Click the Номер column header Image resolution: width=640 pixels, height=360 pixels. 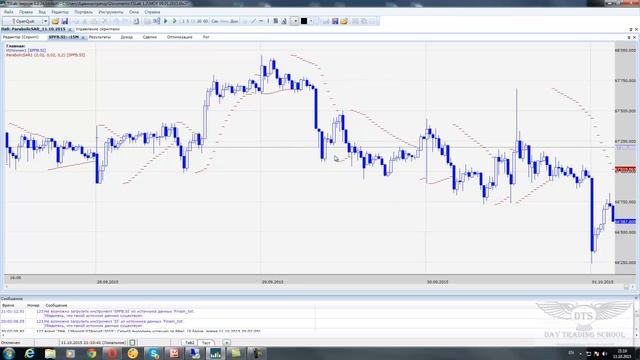click(33, 305)
